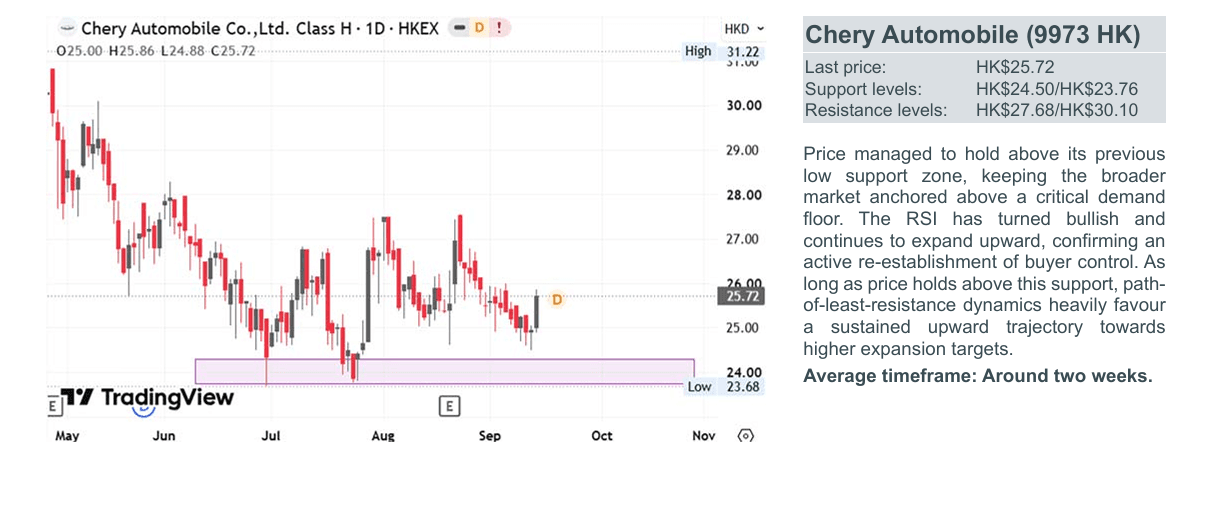This screenshot has height=508, width=1214.
Task: Click the Support levels: label
Action: click(x=863, y=89)
